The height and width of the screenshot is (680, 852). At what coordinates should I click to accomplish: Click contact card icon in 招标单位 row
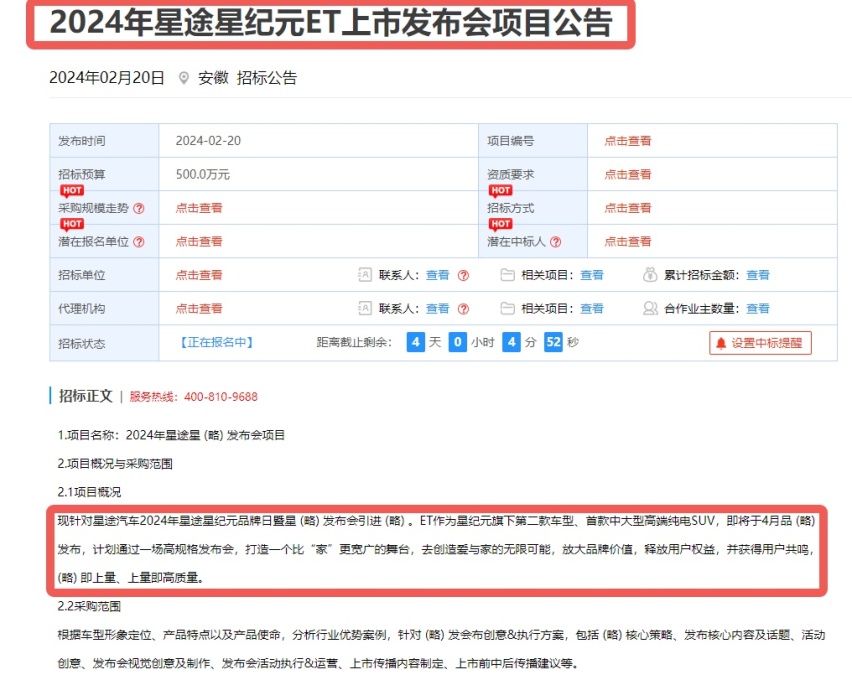coord(365,275)
